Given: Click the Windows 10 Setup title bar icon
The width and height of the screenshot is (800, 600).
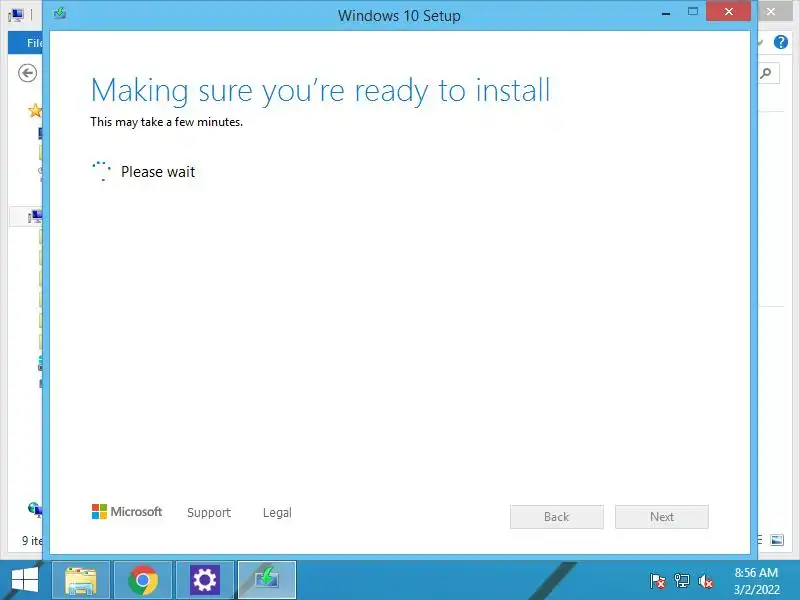Looking at the screenshot, I should click(60, 13).
